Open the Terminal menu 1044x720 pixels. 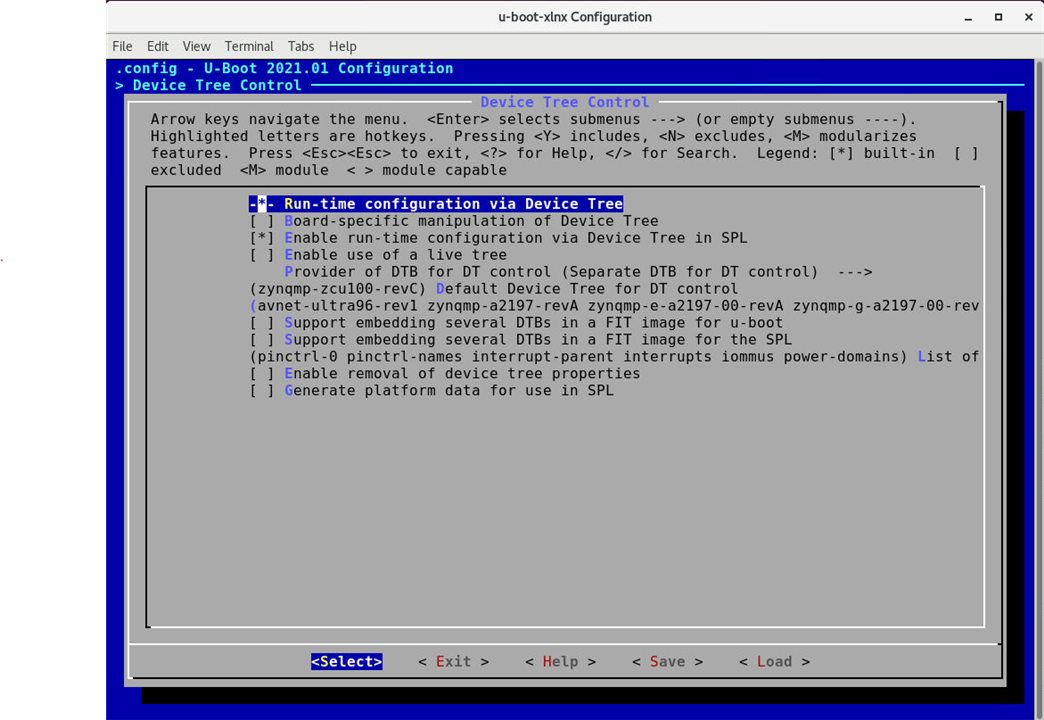click(249, 46)
